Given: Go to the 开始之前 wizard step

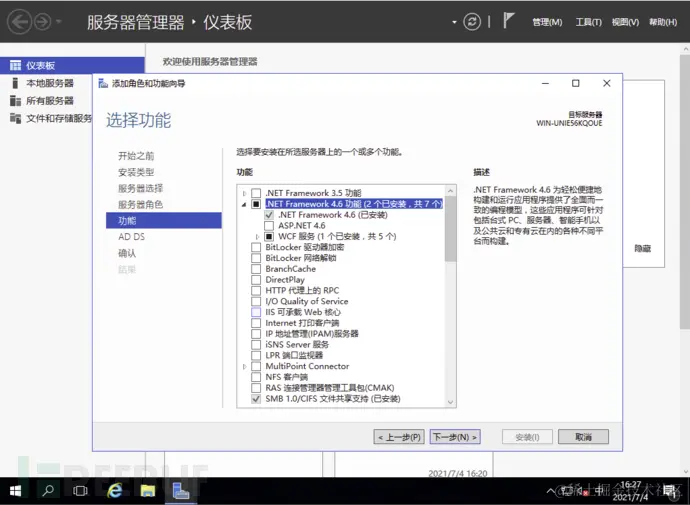Looking at the screenshot, I should 136,156.
